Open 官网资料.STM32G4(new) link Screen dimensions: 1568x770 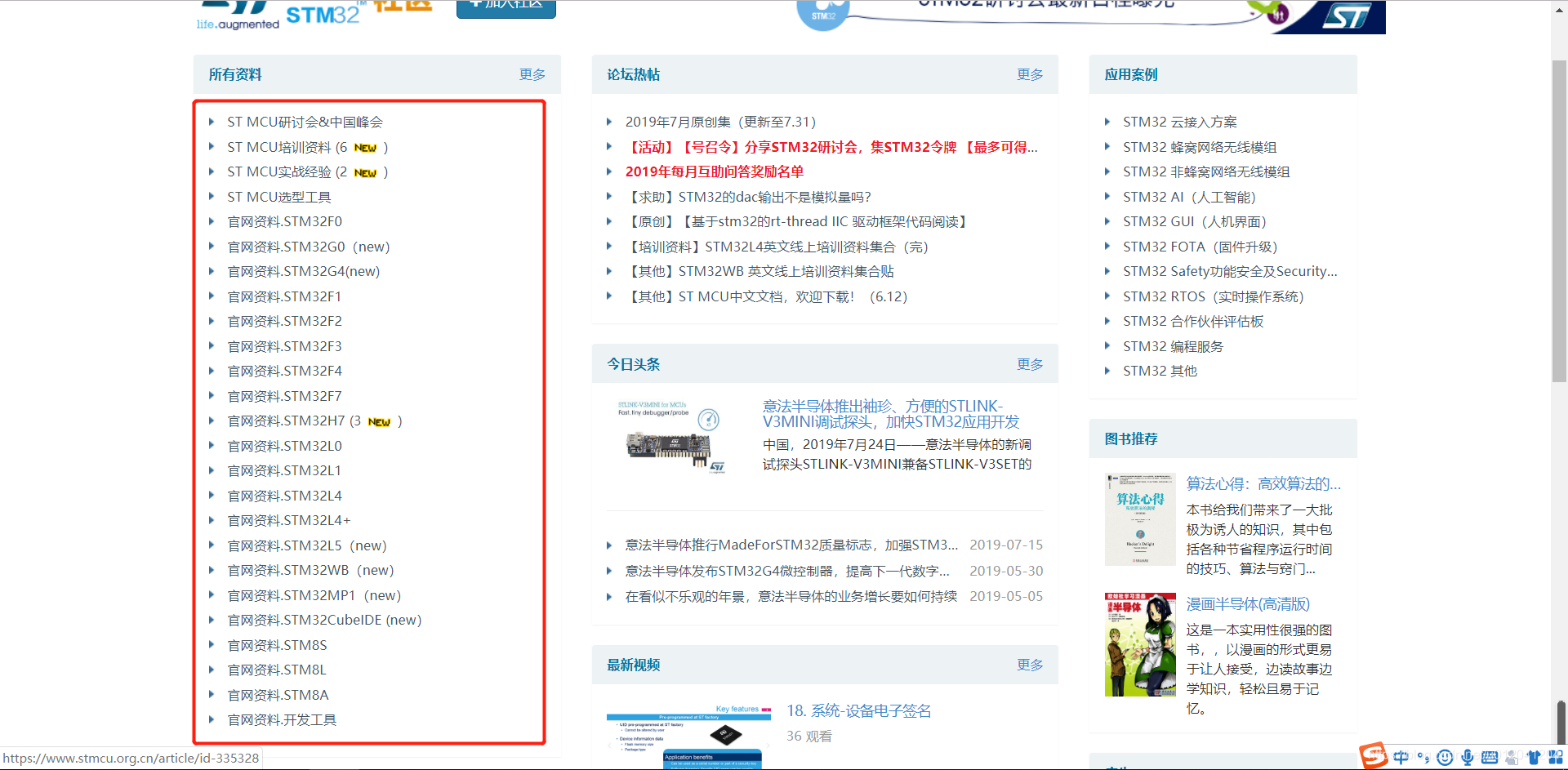pyautogui.click(x=303, y=271)
